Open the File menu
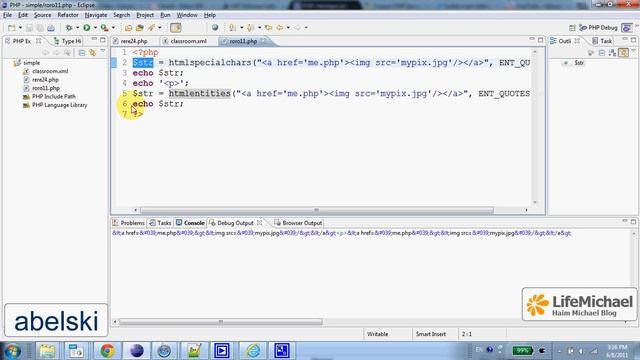This screenshot has width=640, height=360. pos(7,15)
